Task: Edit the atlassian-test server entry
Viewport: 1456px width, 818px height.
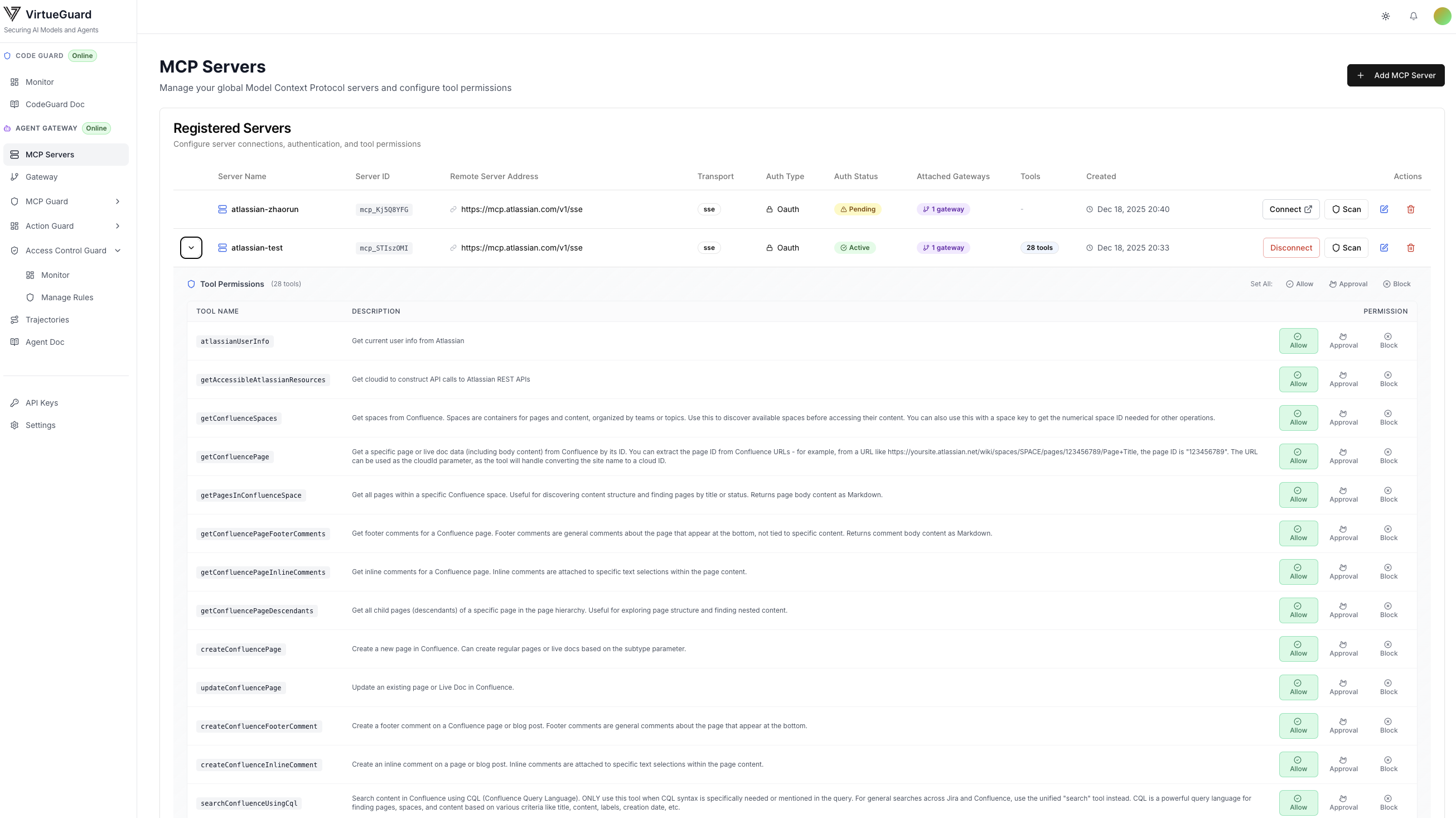Action: click(x=1384, y=248)
